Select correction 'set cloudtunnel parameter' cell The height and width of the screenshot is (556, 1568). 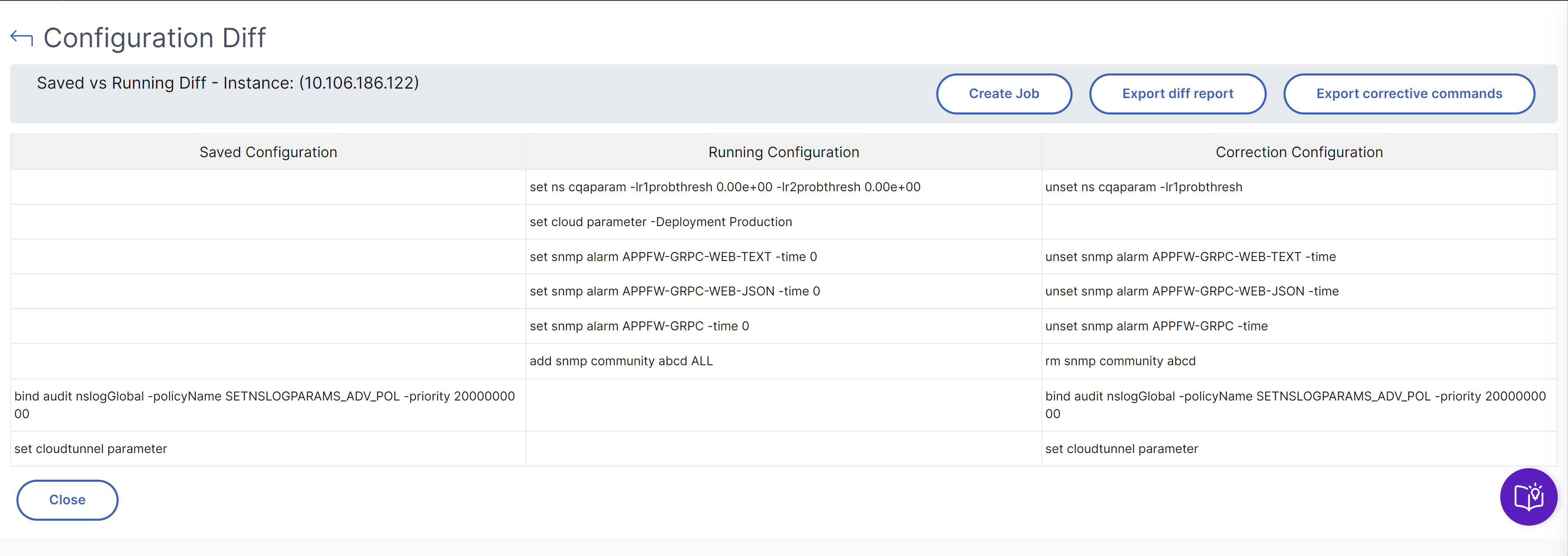pos(1300,449)
